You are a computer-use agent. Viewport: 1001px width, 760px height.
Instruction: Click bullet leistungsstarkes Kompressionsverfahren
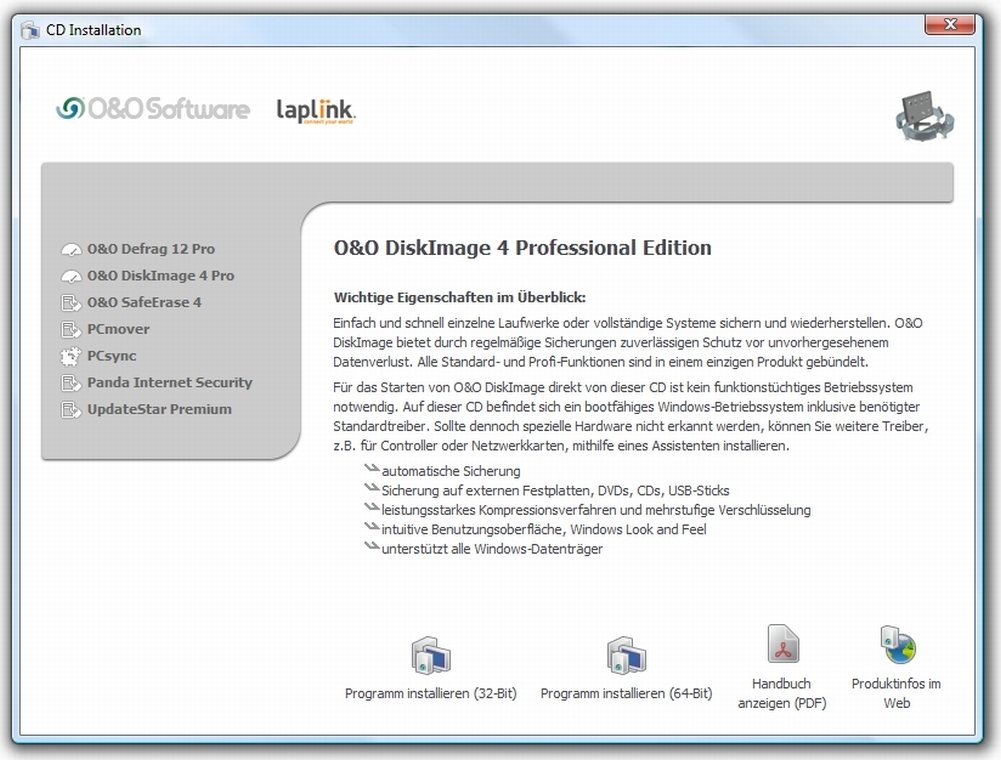[596, 510]
